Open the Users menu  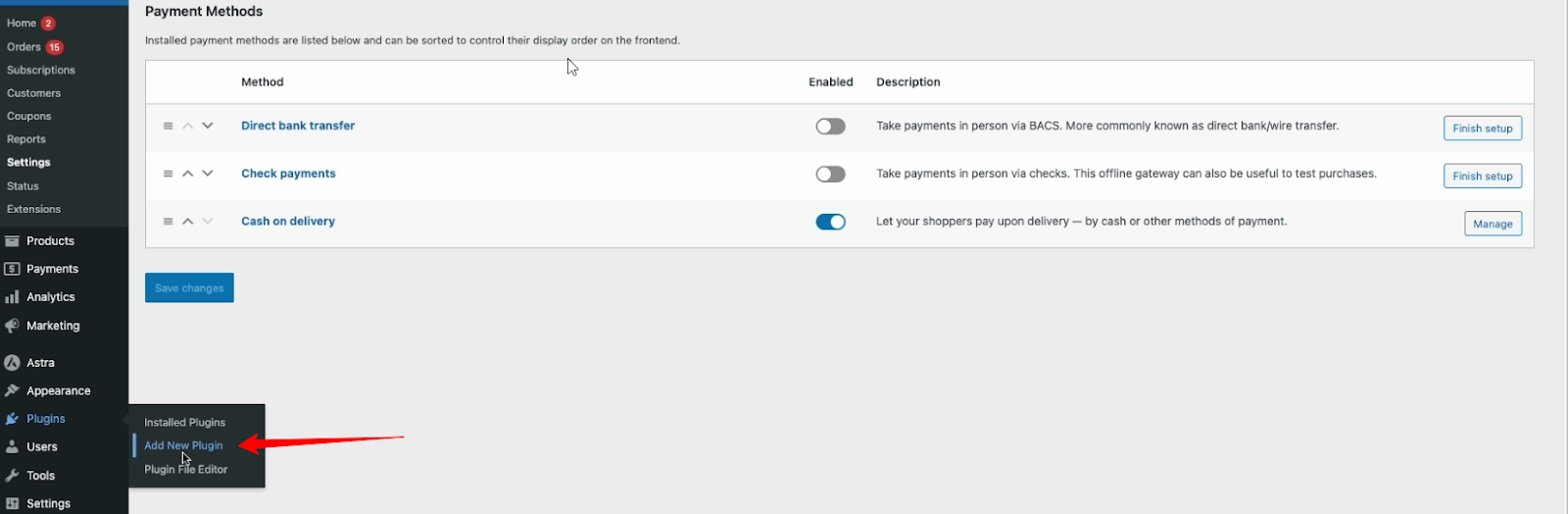tap(42, 446)
